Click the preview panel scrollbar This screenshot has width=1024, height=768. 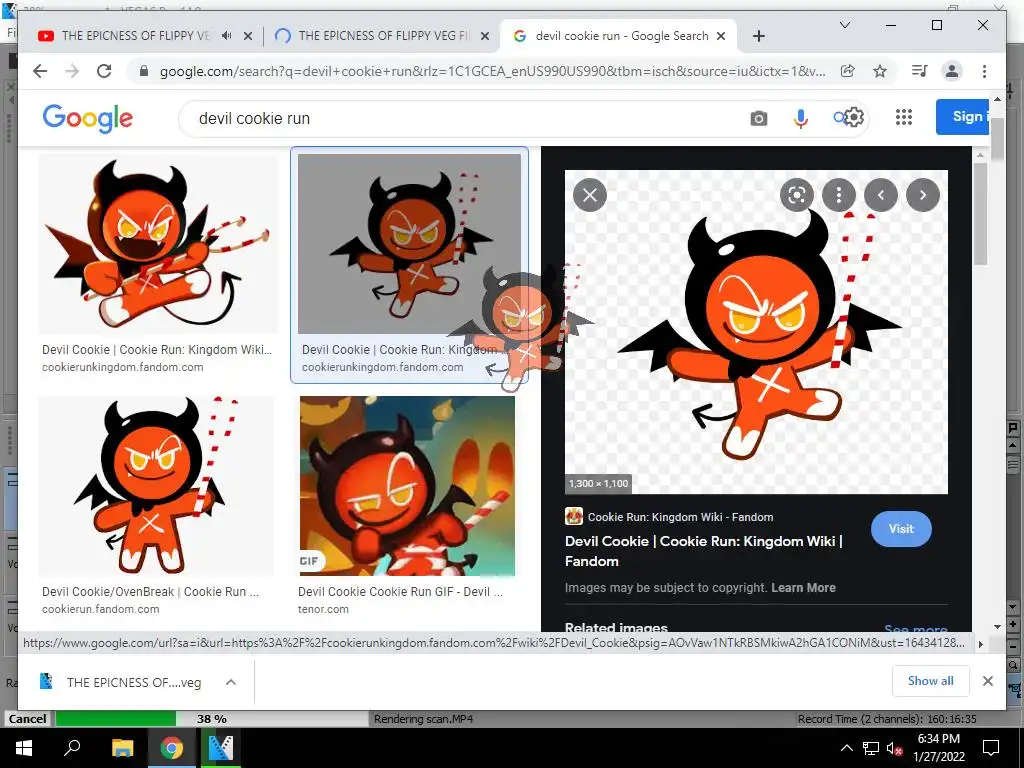[x=979, y=212]
